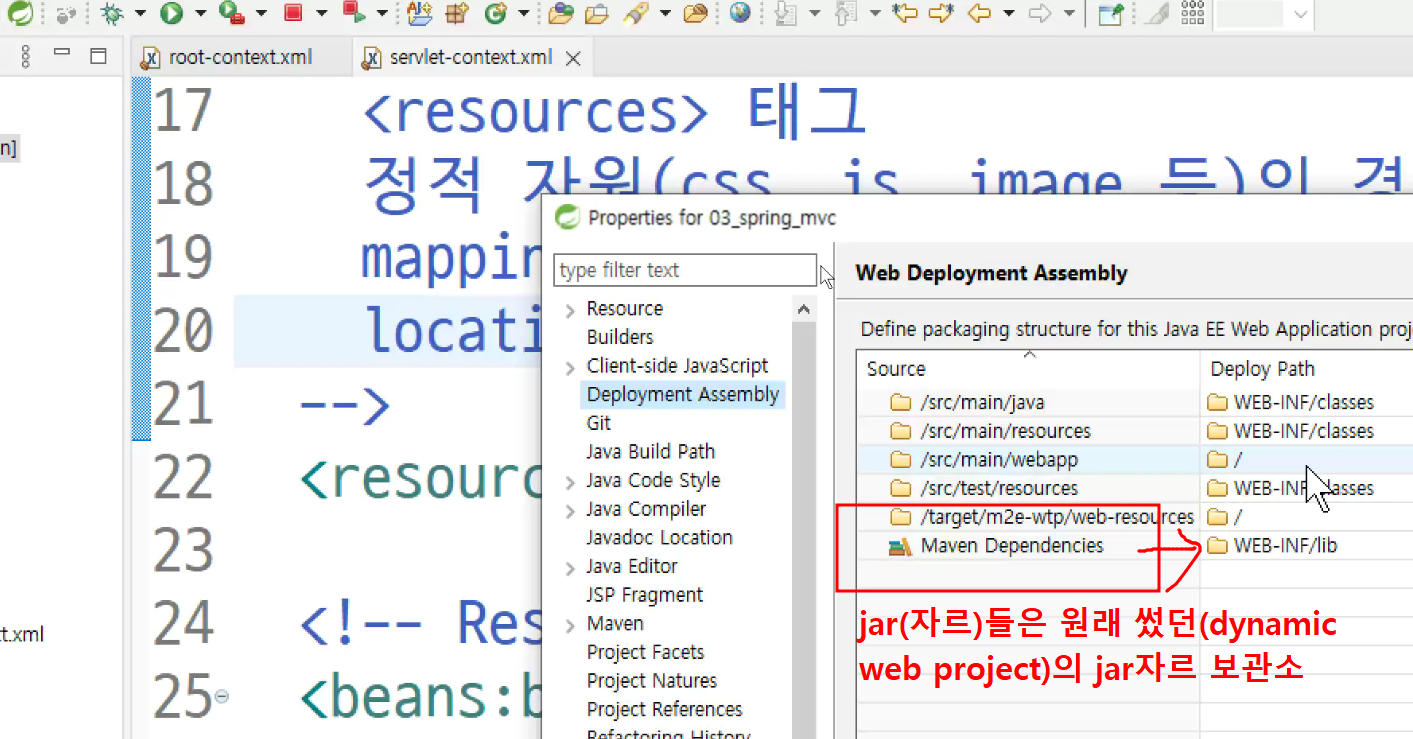Click the flashlight Search icon

634,13
